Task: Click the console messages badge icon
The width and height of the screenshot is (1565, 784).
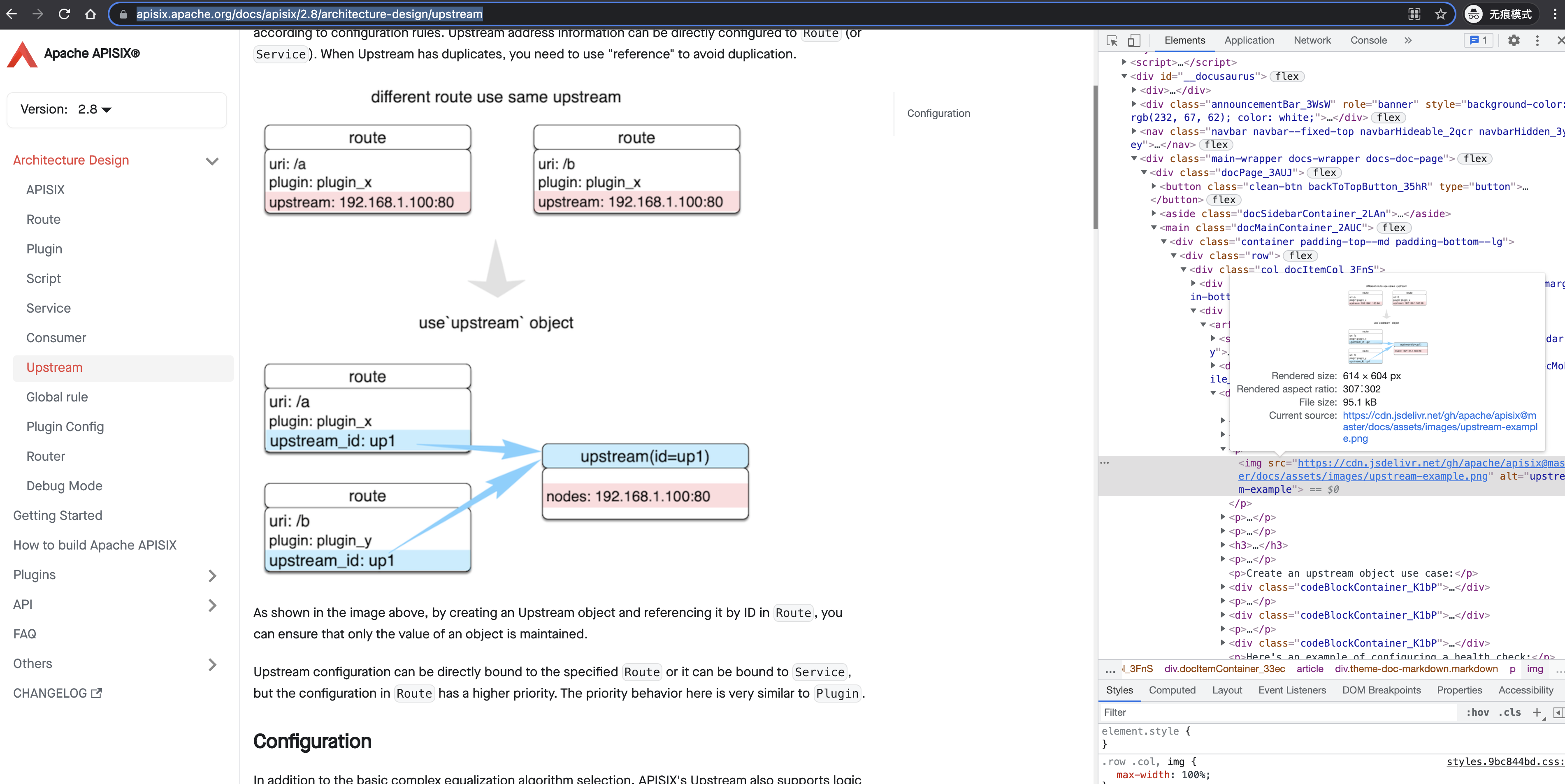Action: click(x=1478, y=40)
